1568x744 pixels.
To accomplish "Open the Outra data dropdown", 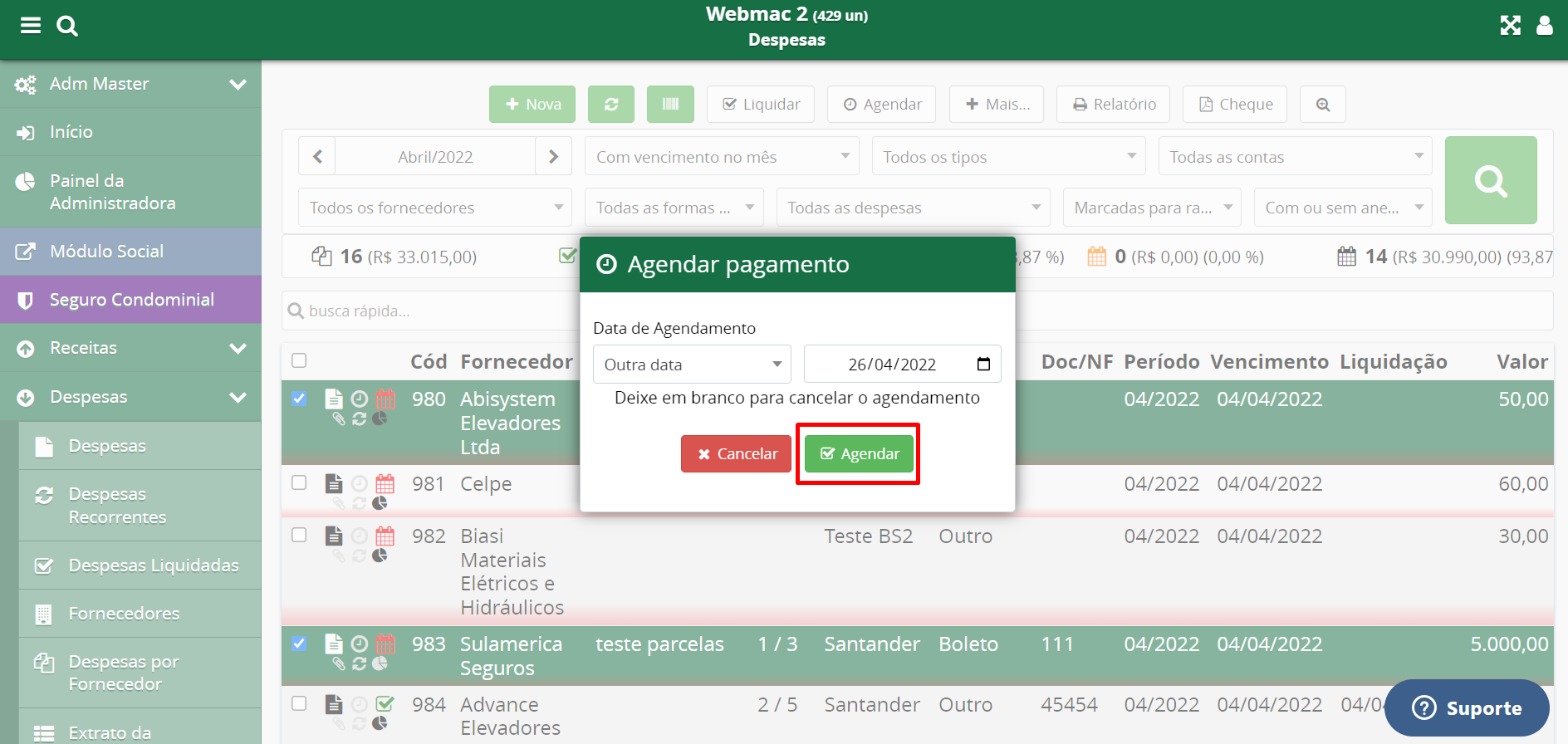I will coord(692,364).
